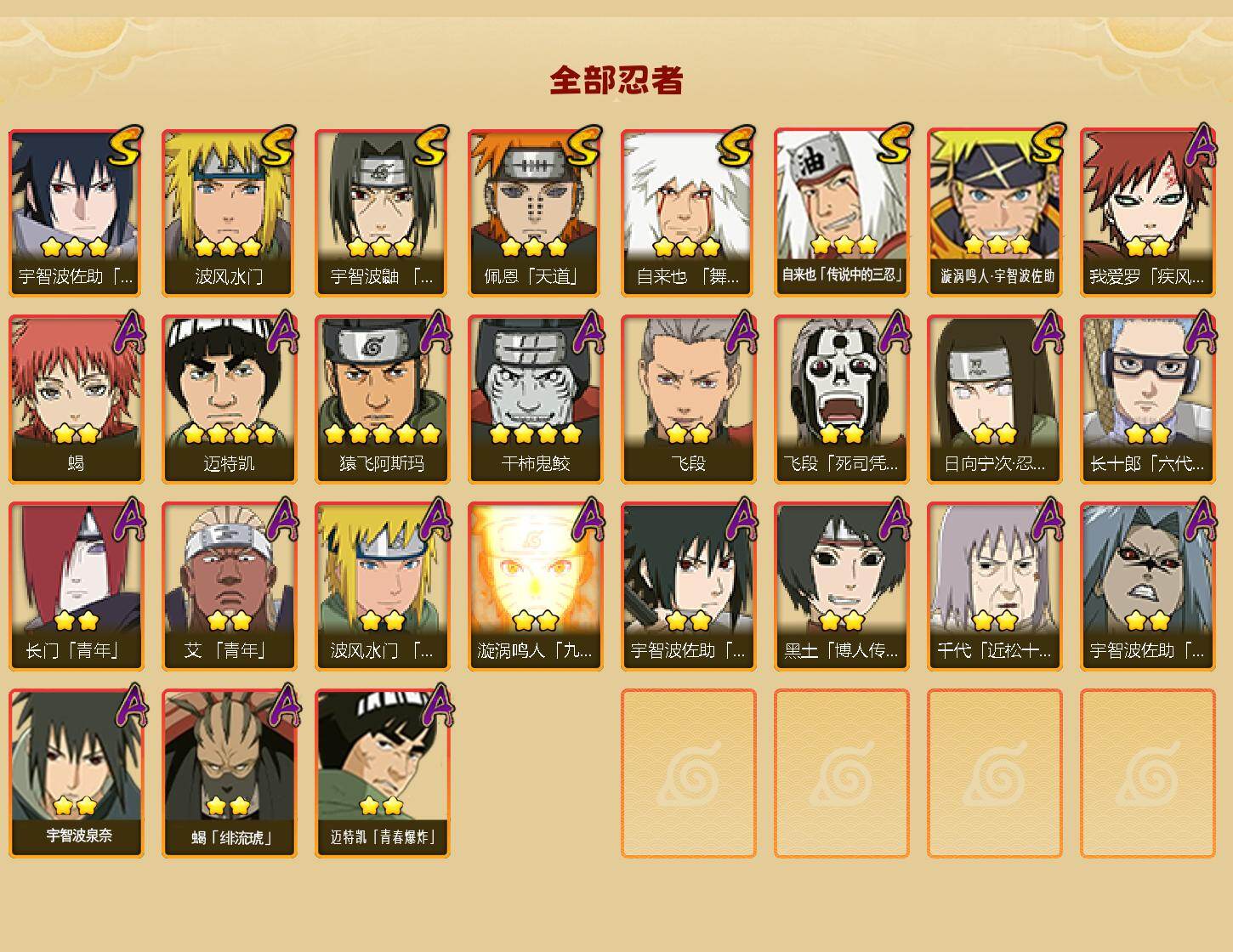Select the 迈特凯「青春爆炸」 card
Screen dimensions: 1233x952
pos(382,773)
